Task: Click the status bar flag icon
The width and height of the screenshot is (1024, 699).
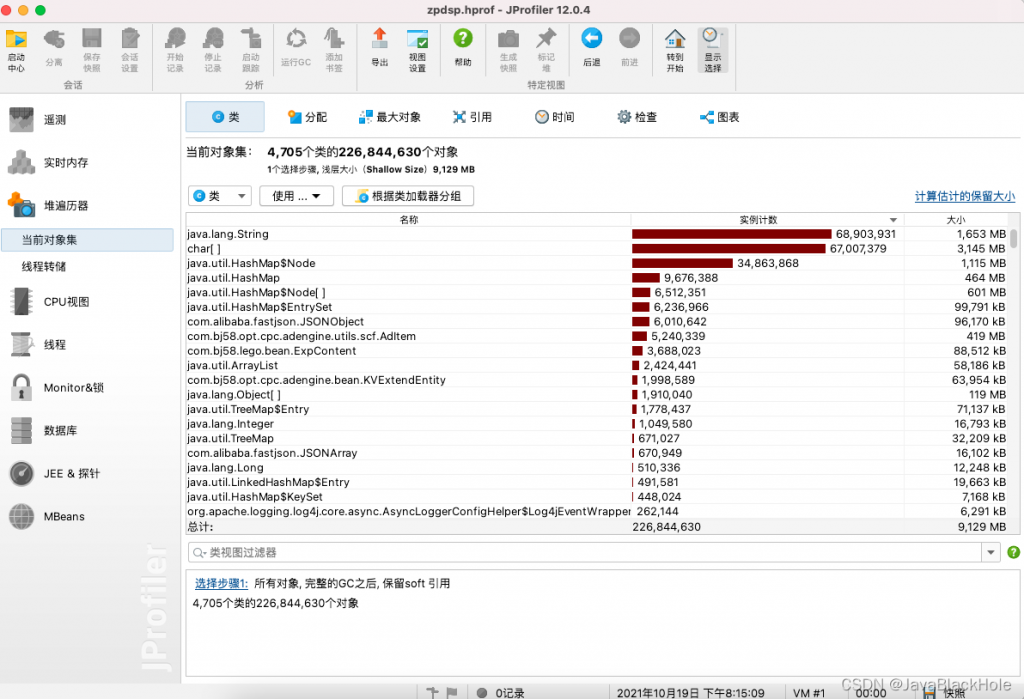Action: (x=452, y=692)
